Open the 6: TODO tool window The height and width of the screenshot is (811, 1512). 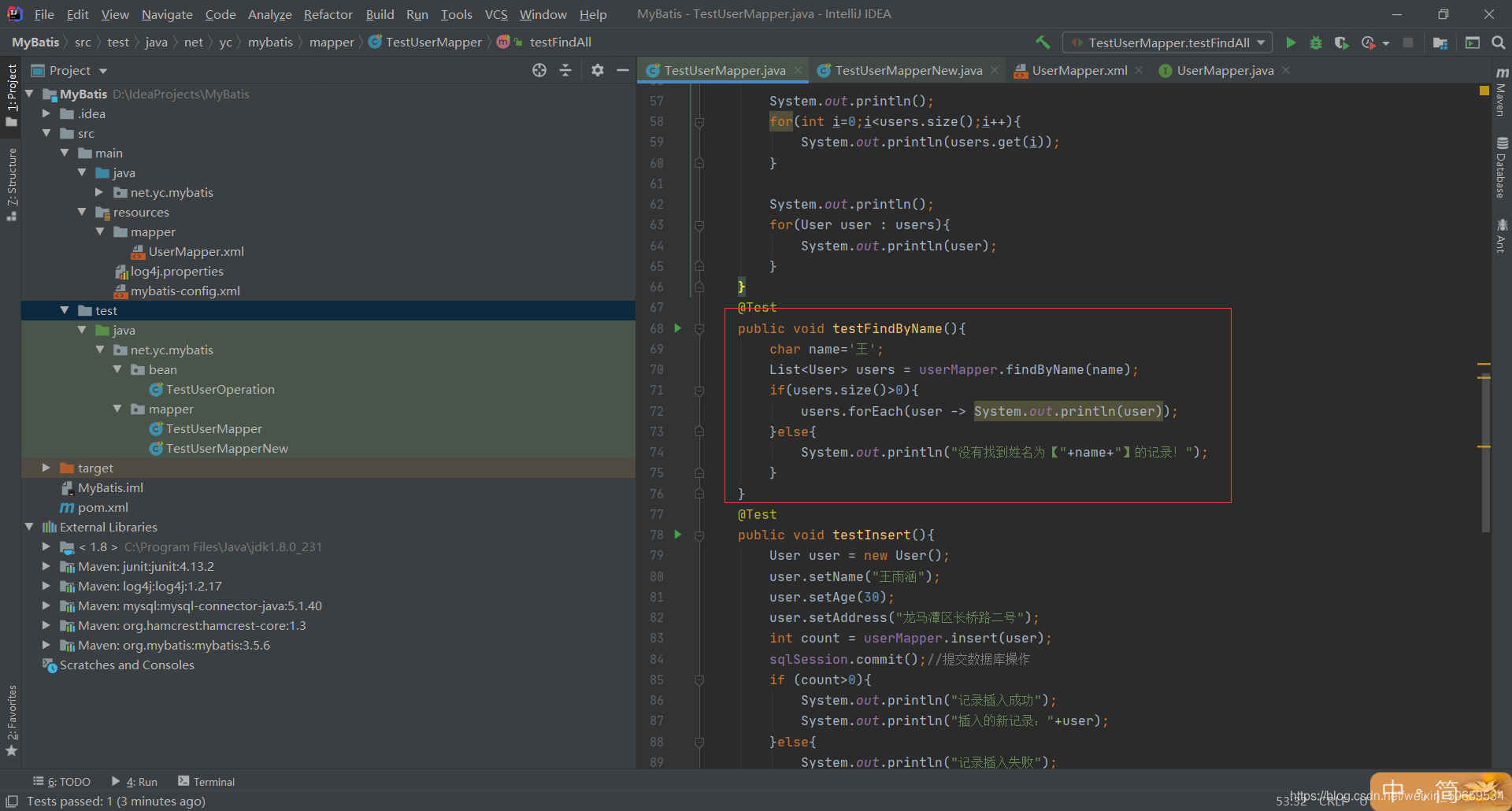61,781
